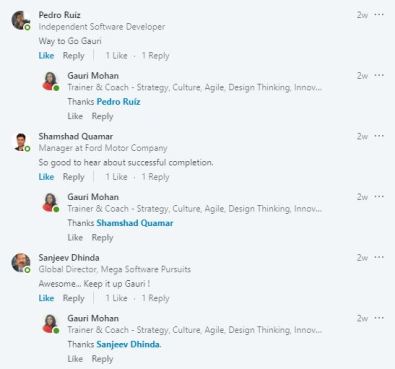
Task: Reply under Gauri's "Thanks Shamshad Quamar"
Action: coord(102,238)
